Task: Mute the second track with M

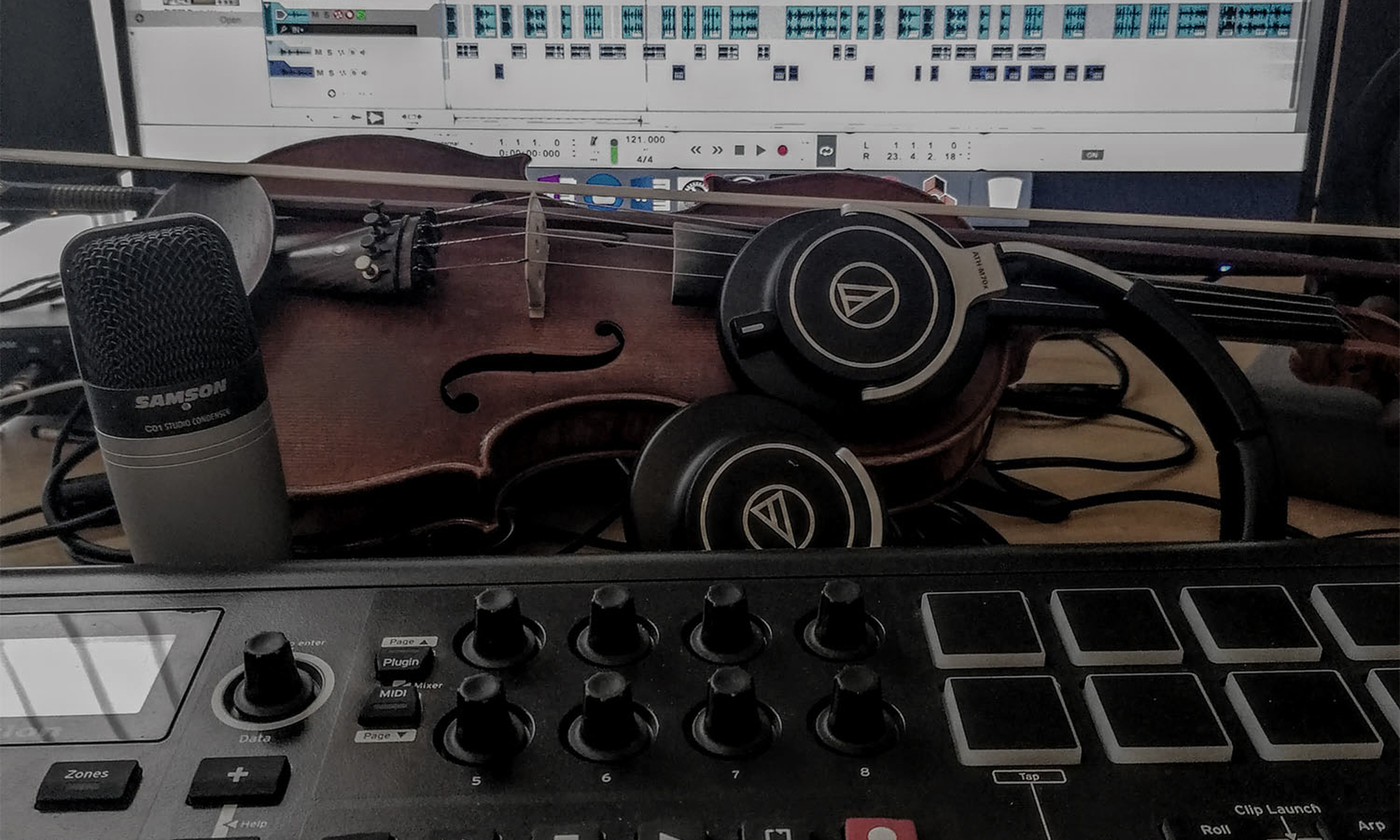Action: [x=318, y=52]
